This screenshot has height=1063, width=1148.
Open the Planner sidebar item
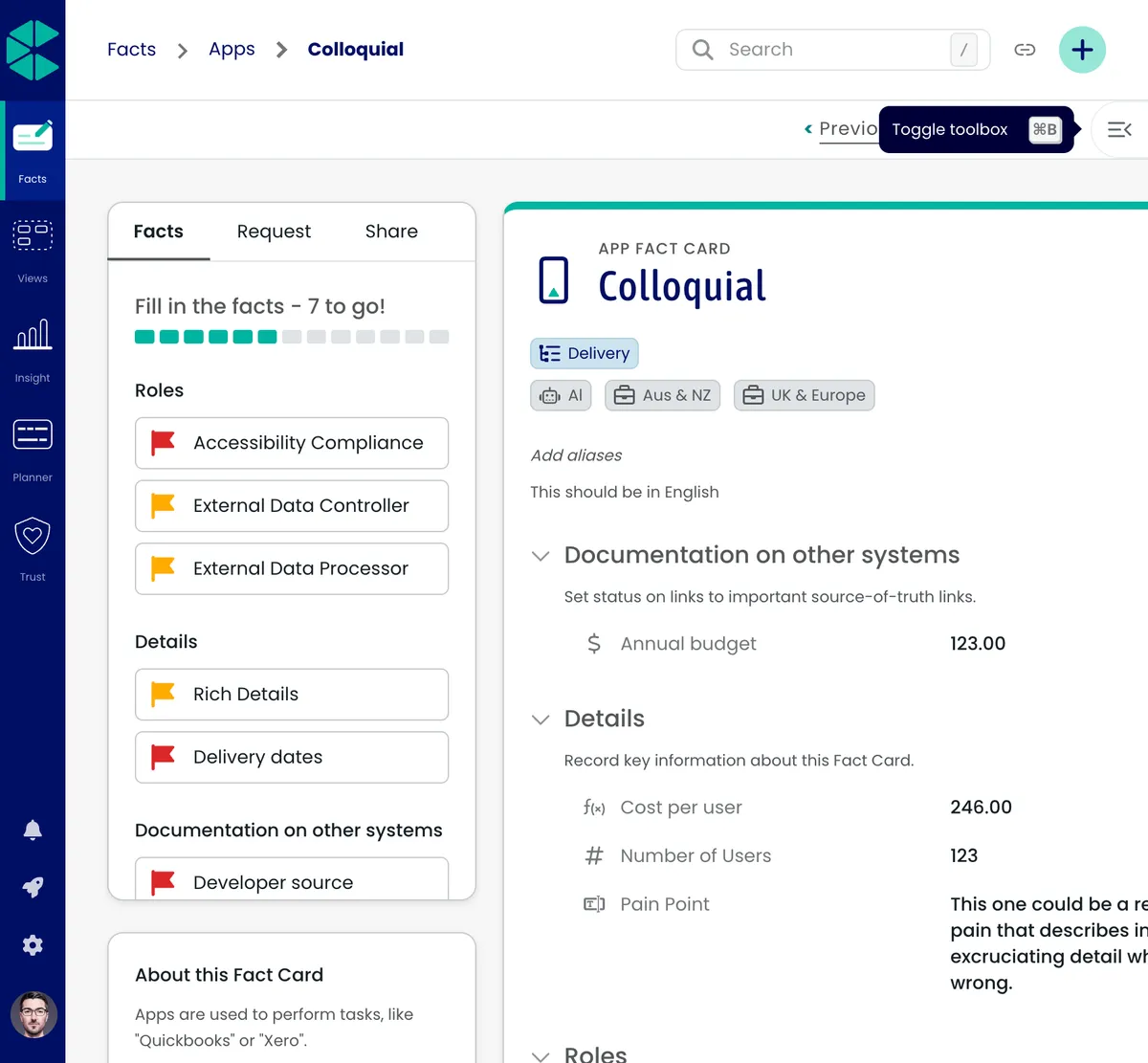pos(33,449)
